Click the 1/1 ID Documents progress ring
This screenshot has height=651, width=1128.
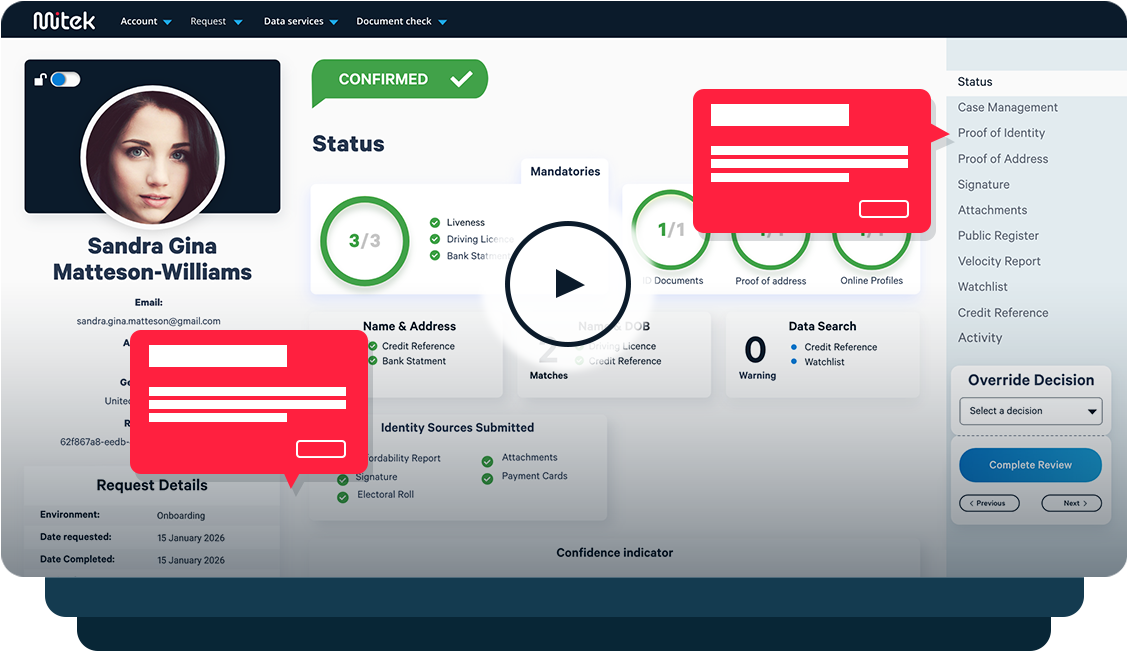[x=671, y=230]
